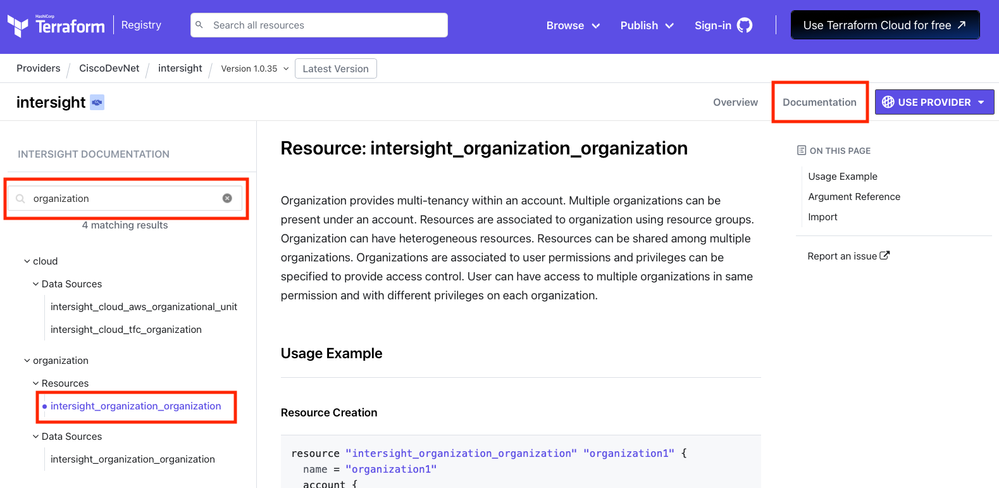Collapse the organization tree section
Screen dimensions: 999x488
(x=27, y=361)
